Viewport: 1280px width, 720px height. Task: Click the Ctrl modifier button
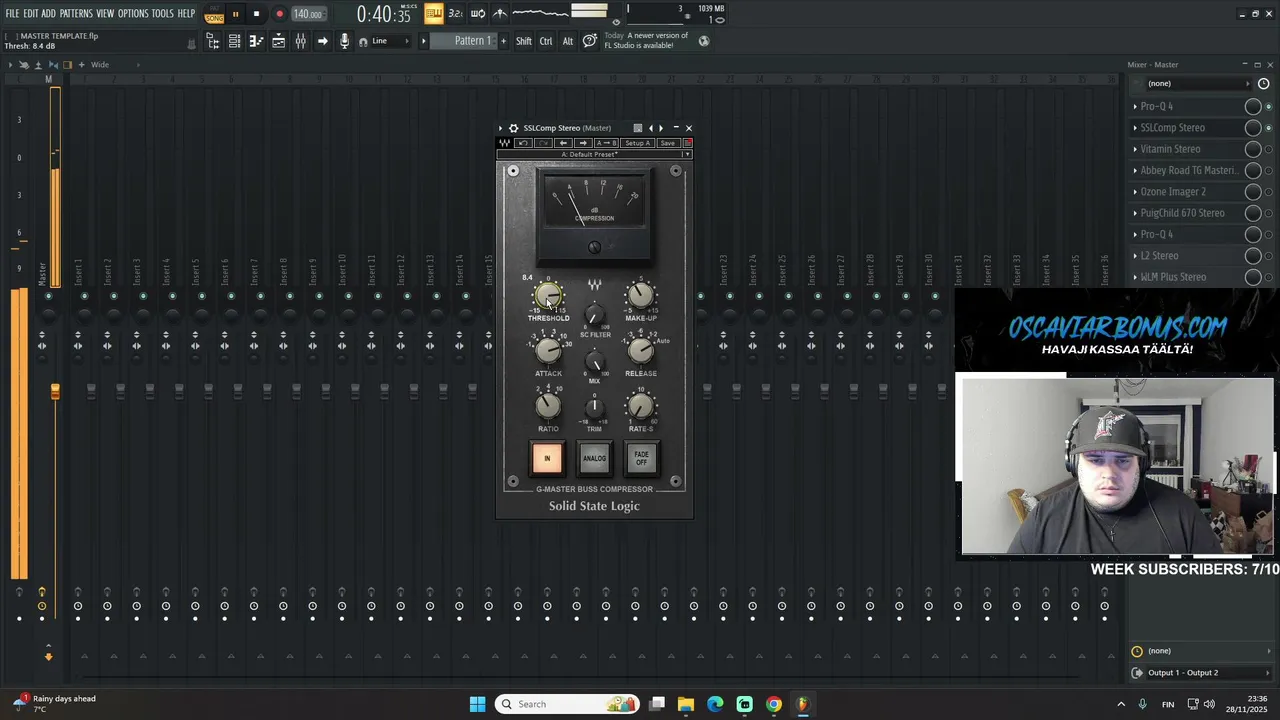click(546, 41)
